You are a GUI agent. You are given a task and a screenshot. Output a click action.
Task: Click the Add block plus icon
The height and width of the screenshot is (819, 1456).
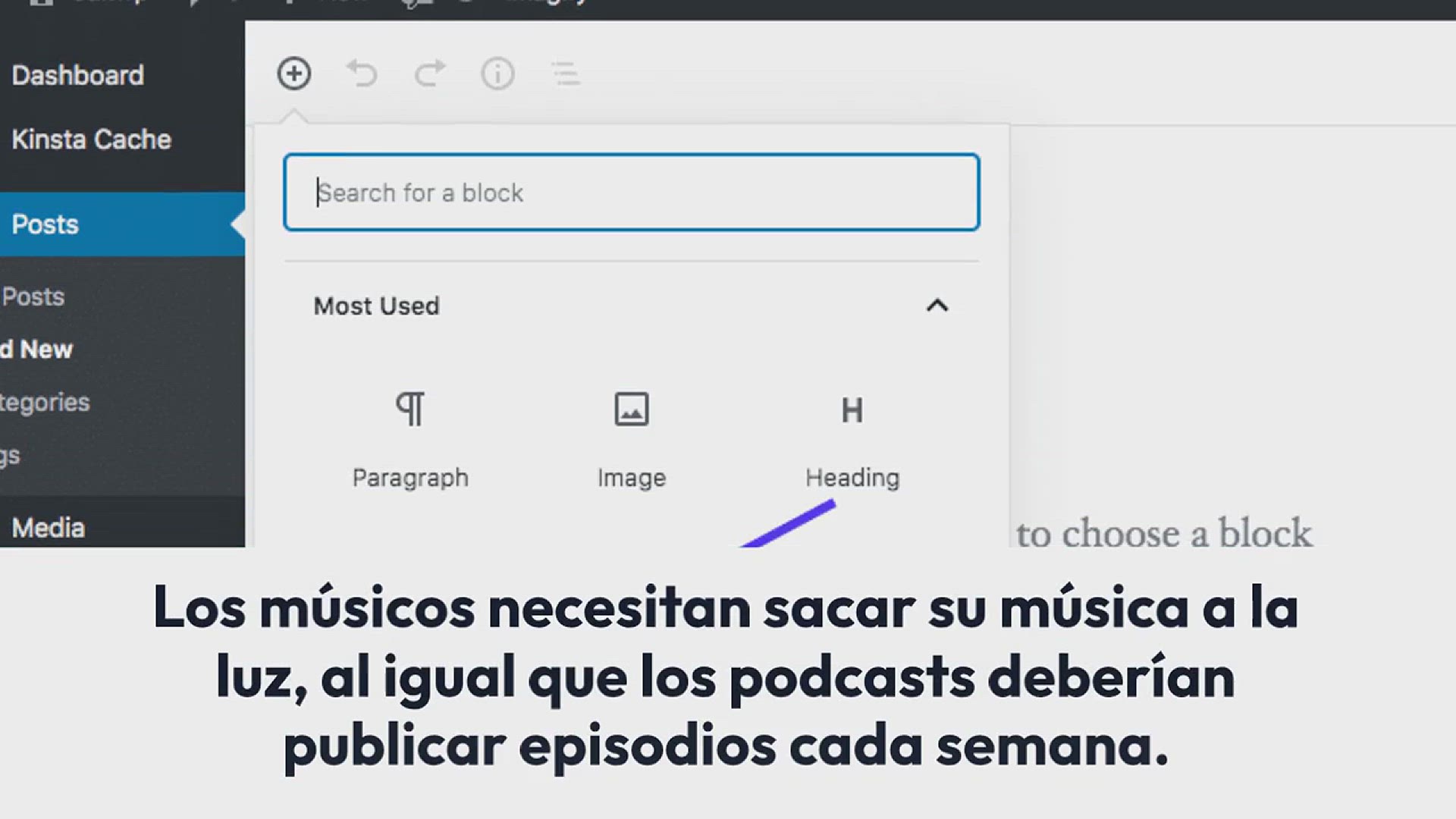pos(294,74)
